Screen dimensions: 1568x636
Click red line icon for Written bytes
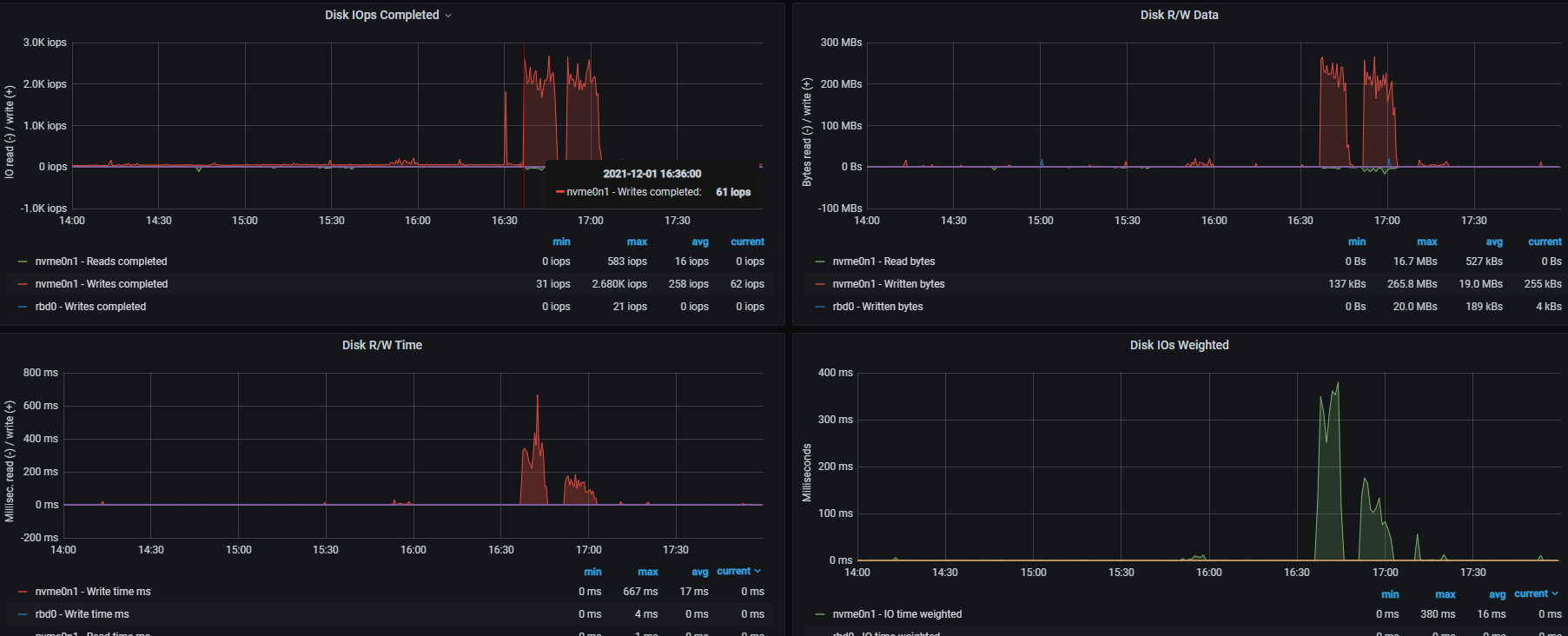point(820,284)
